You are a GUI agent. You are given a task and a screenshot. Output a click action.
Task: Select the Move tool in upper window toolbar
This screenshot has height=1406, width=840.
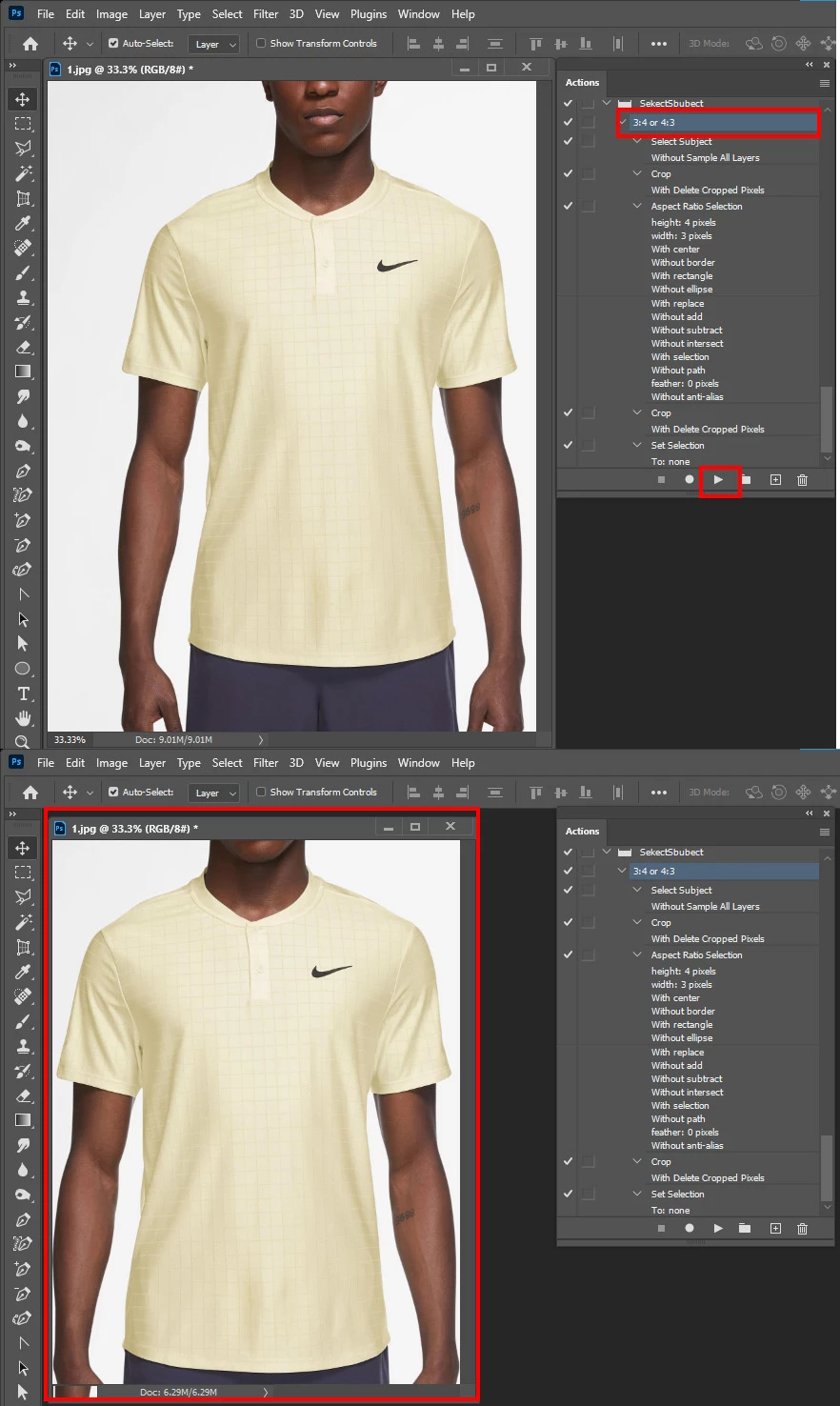pyautogui.click(x=23, y=99)
